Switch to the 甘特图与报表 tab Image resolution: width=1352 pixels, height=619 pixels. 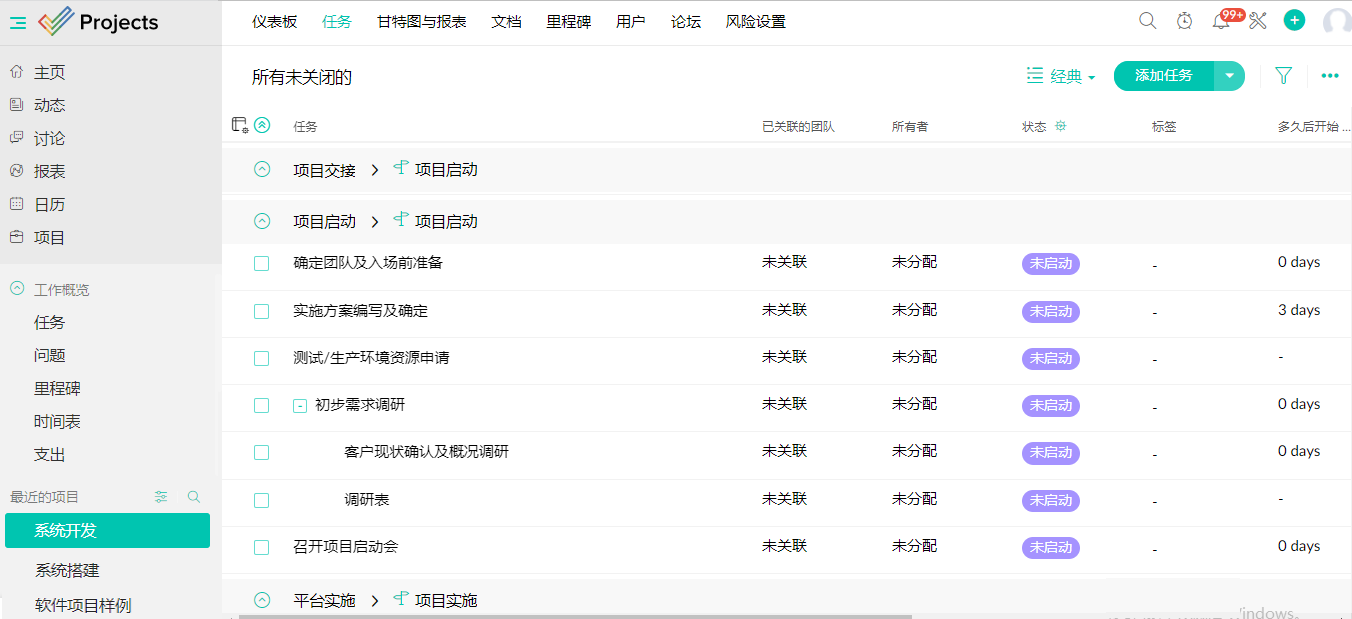point(422,22)
